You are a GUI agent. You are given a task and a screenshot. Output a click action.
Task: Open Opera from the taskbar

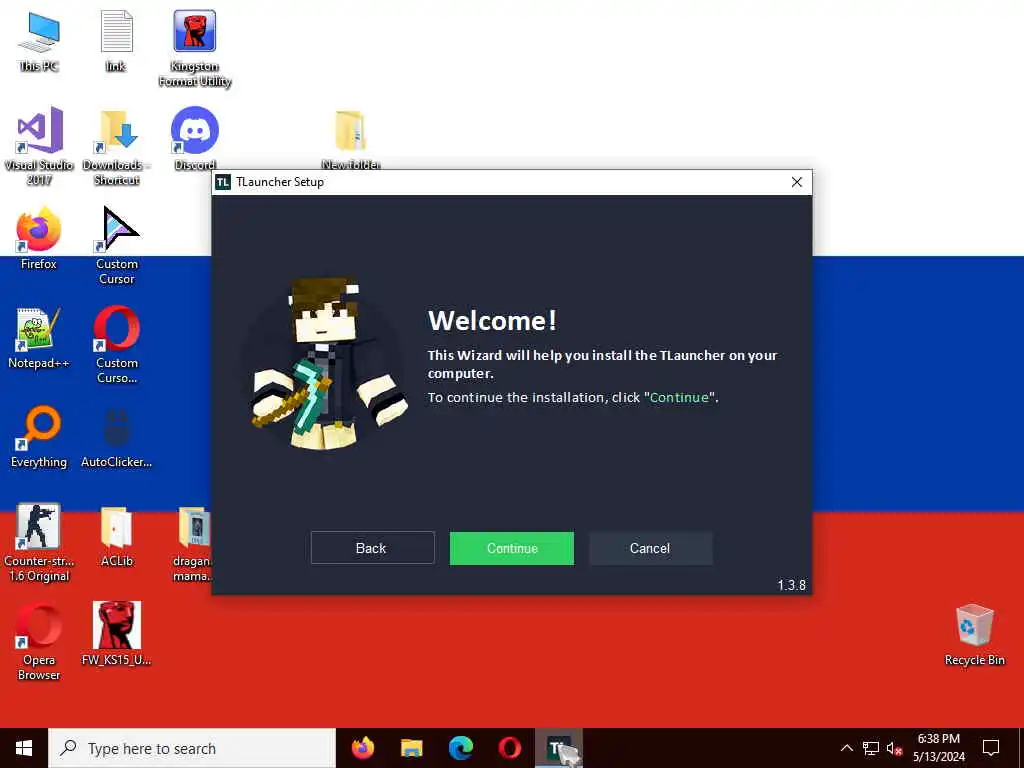coord(509,748)
